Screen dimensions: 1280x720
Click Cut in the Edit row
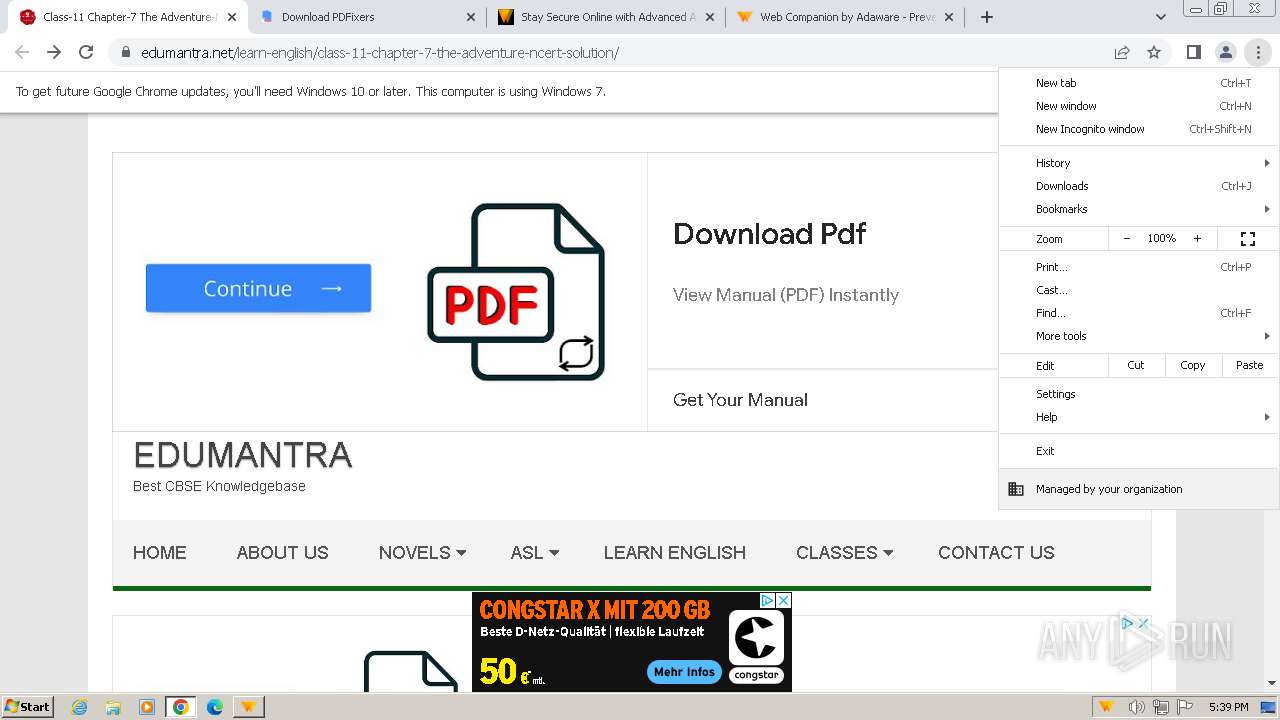[x=1136, y=365]
